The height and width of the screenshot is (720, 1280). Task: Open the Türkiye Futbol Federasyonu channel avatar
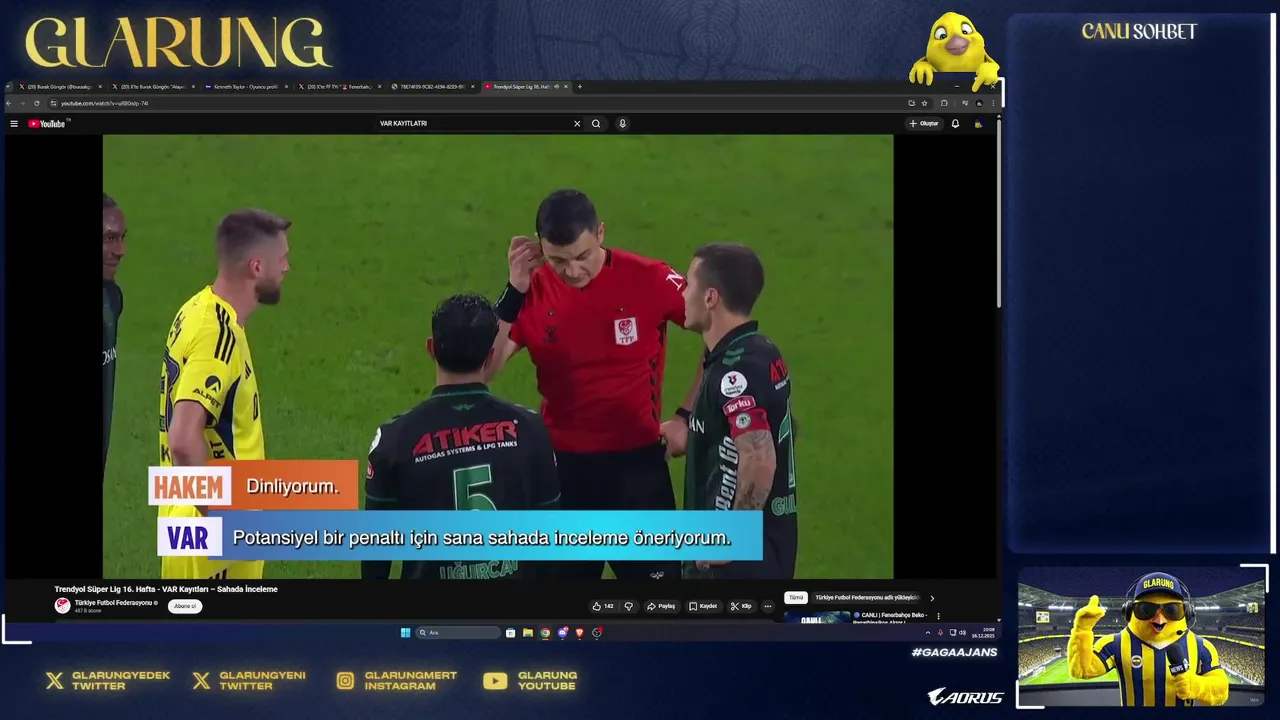coord(62,606)
